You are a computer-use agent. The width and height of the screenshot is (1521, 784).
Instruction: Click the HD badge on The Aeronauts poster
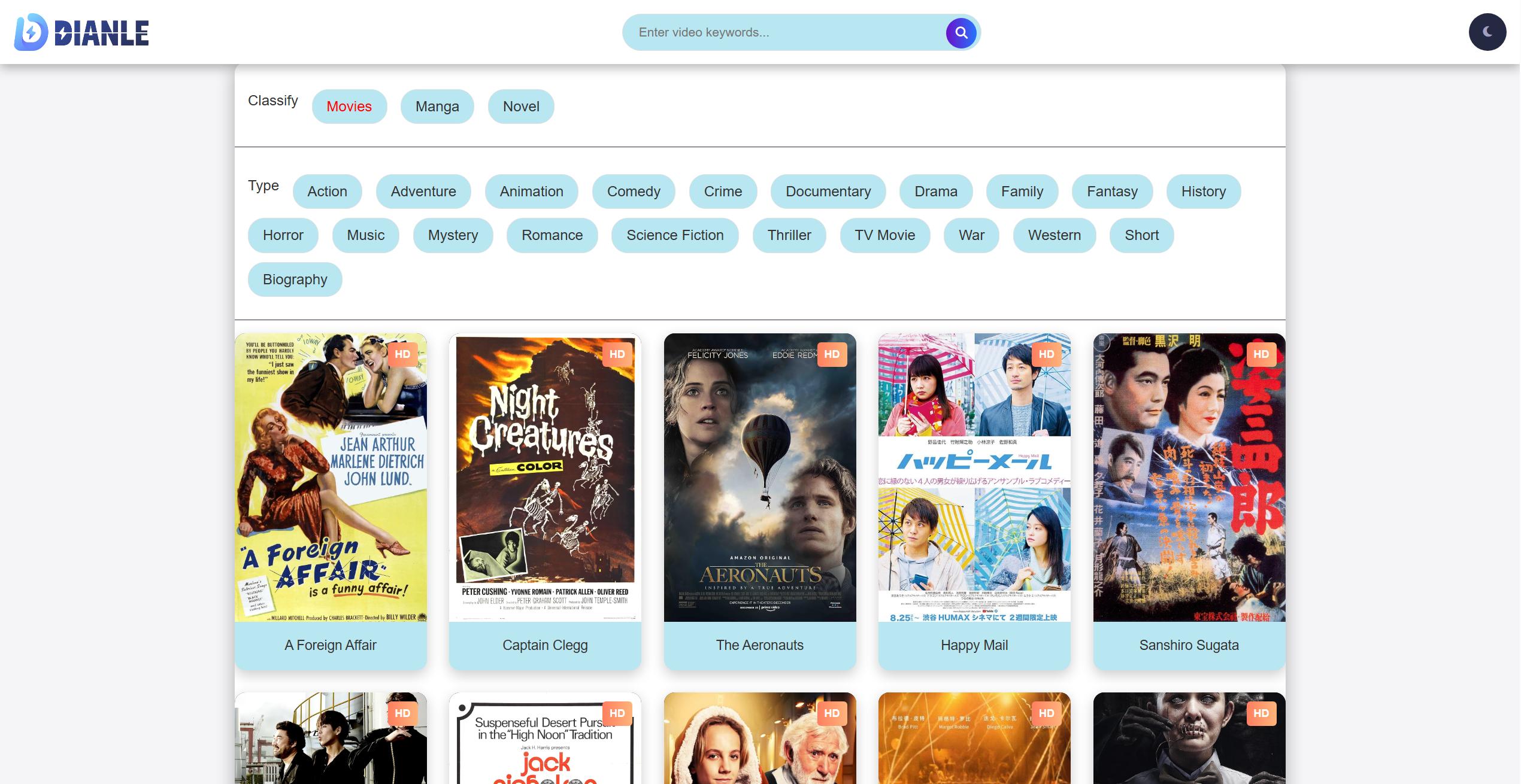click(832, 354)
